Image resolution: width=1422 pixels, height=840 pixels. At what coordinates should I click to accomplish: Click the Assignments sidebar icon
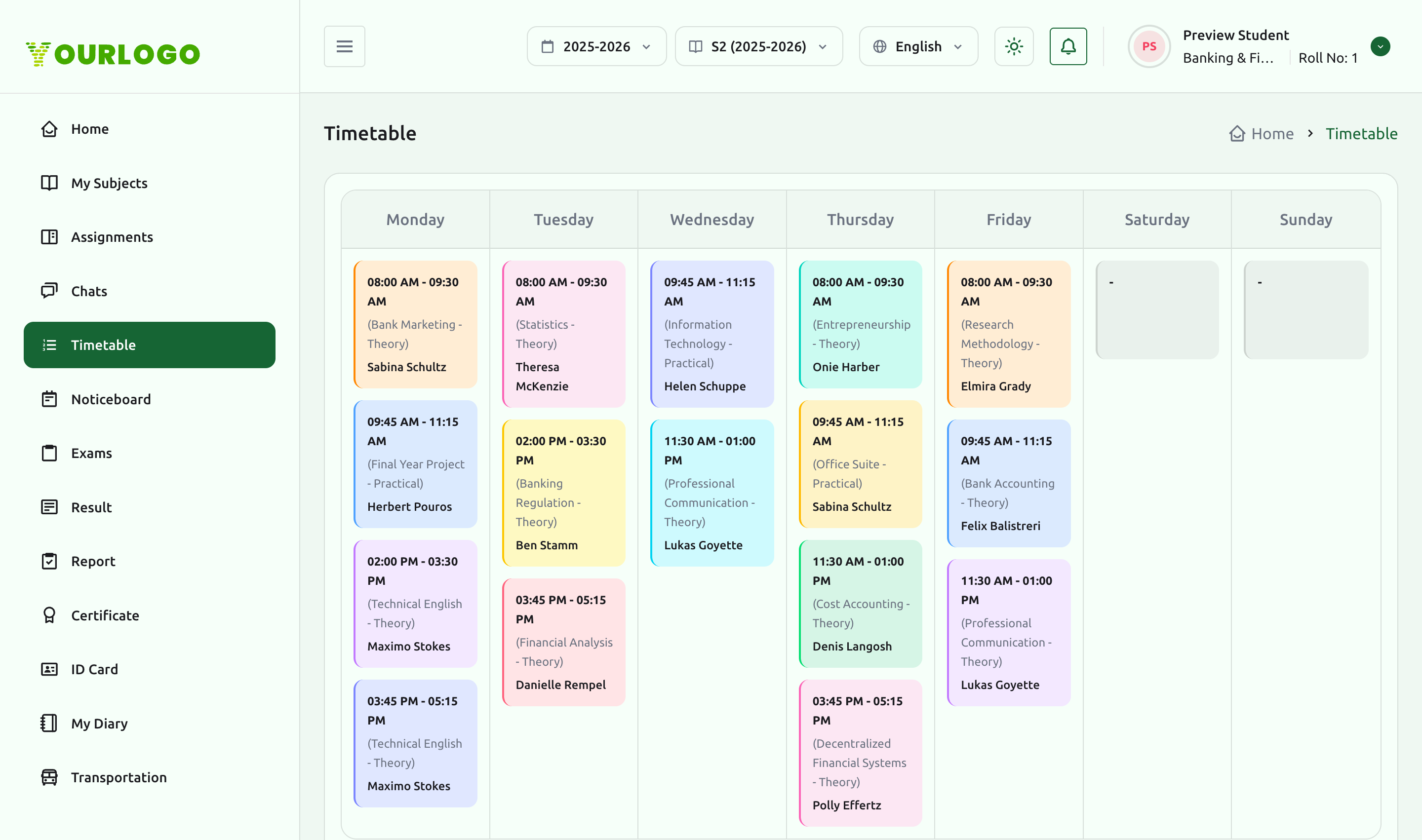(x=49, y=237)
